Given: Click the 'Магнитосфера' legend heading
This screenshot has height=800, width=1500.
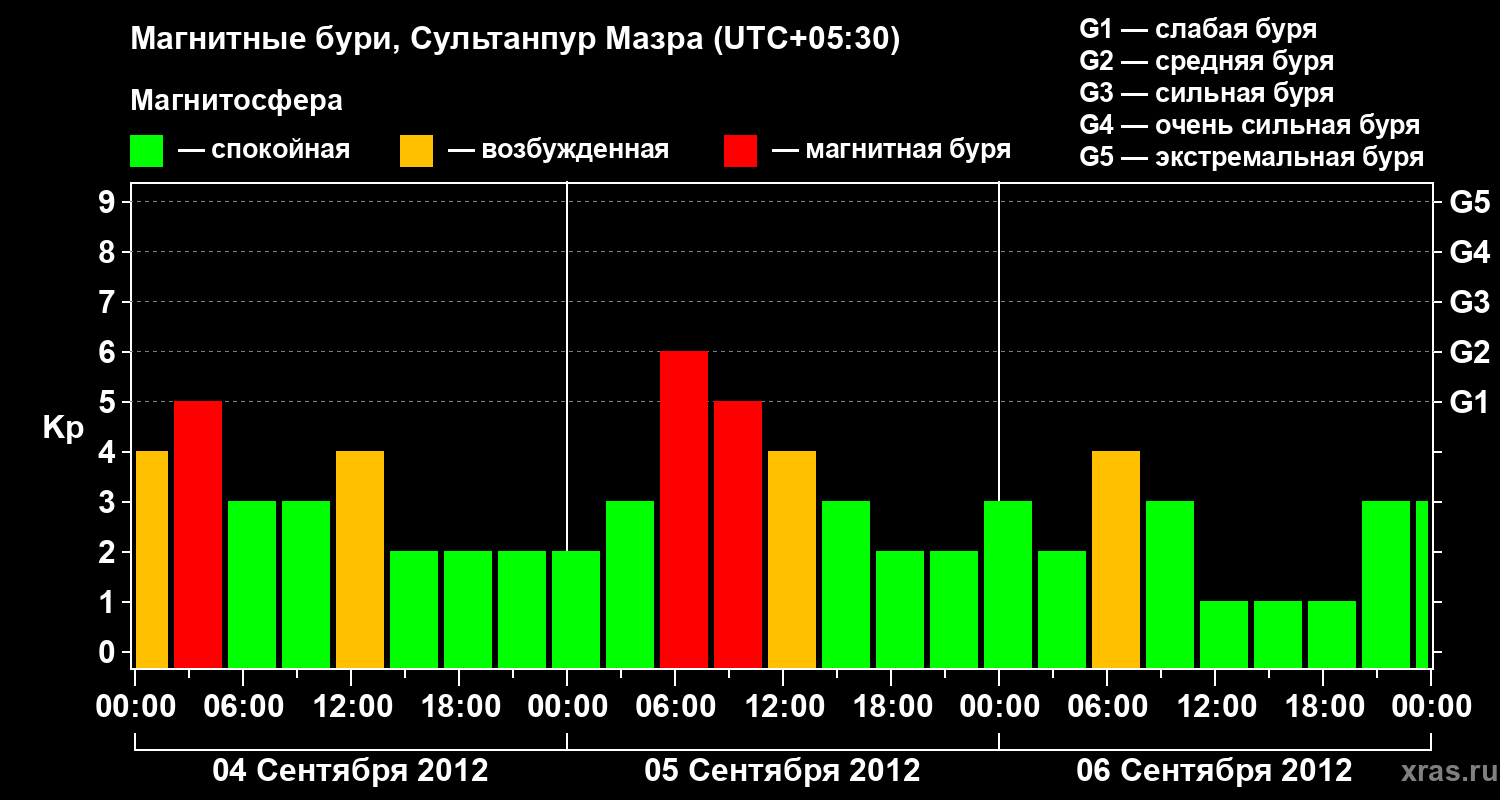Looking at the screenshot, I should tap(236, 101).
